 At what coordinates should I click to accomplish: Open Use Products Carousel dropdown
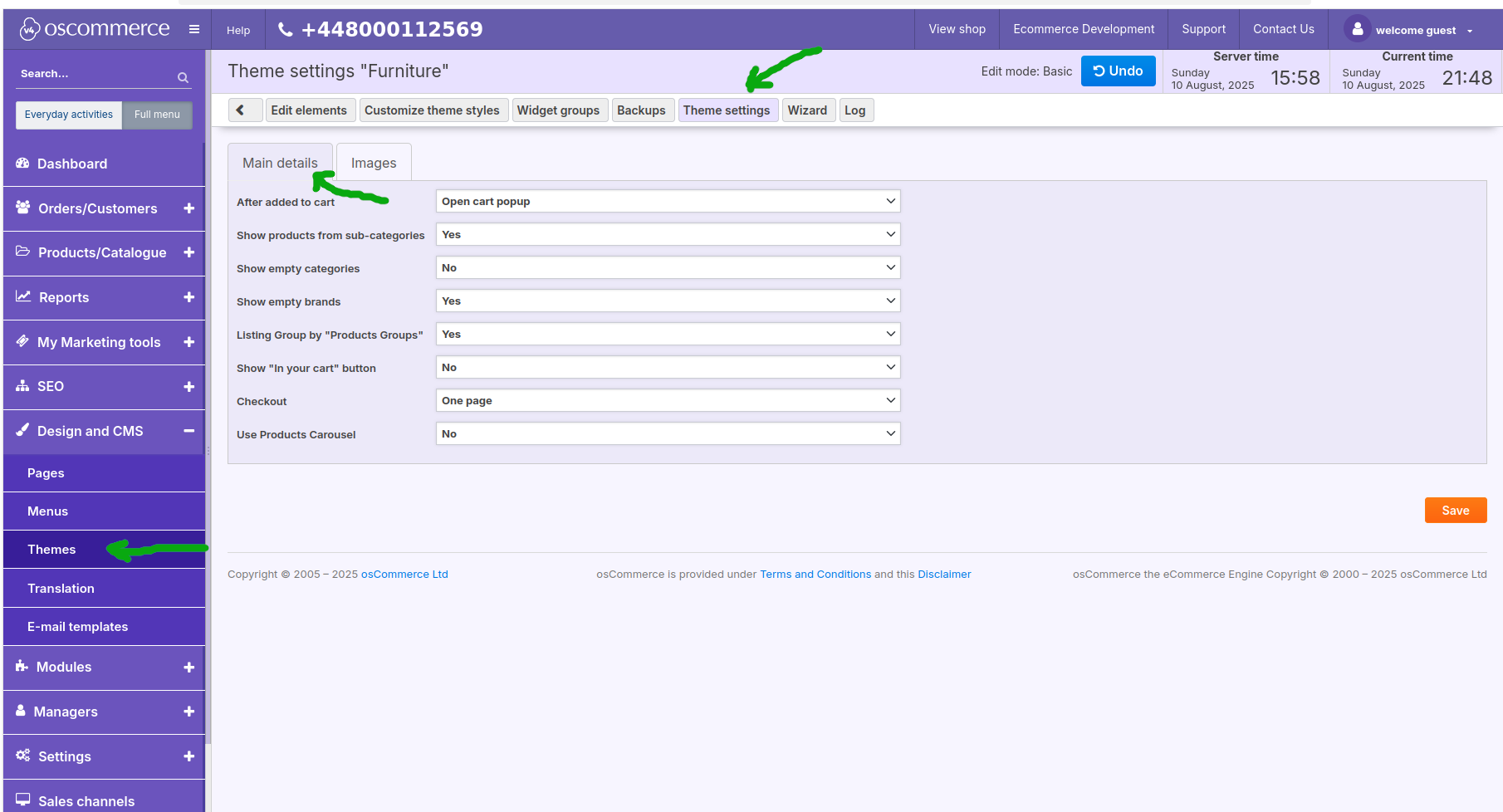click(x=668, y=433)
